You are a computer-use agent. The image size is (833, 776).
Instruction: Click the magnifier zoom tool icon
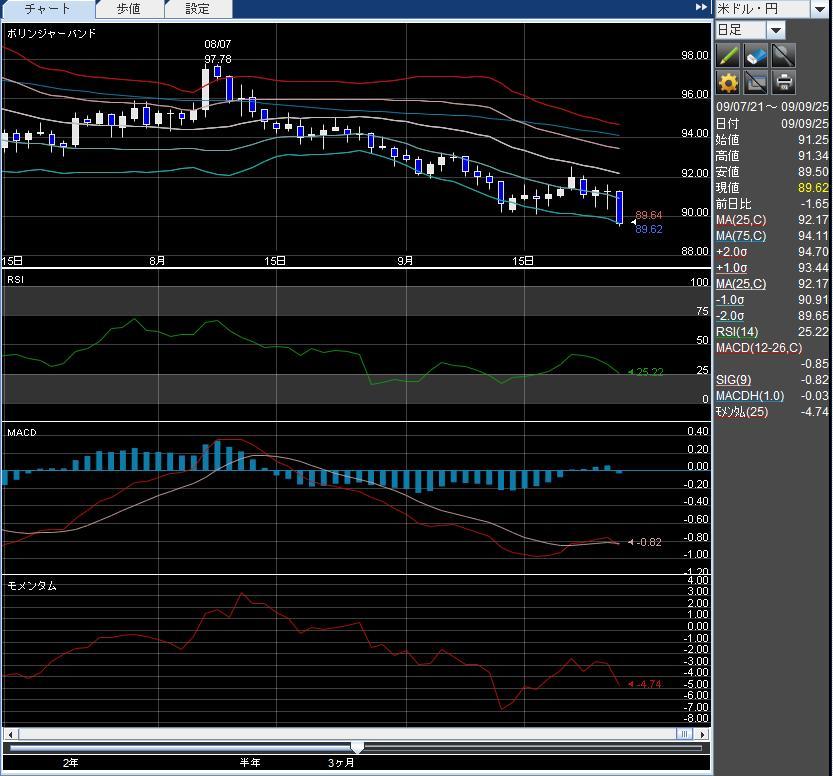(784, 56)
